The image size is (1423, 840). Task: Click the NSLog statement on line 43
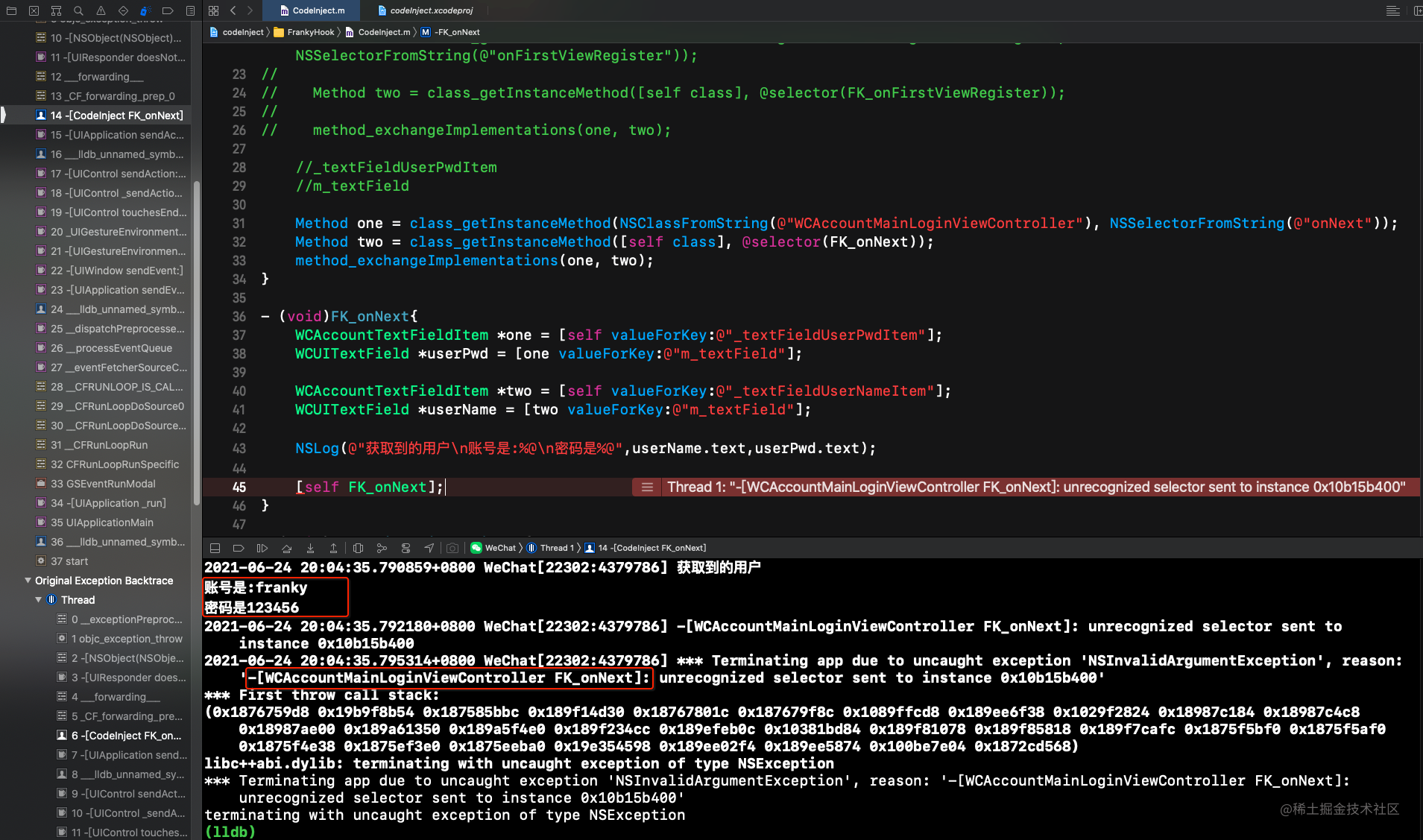585,448
